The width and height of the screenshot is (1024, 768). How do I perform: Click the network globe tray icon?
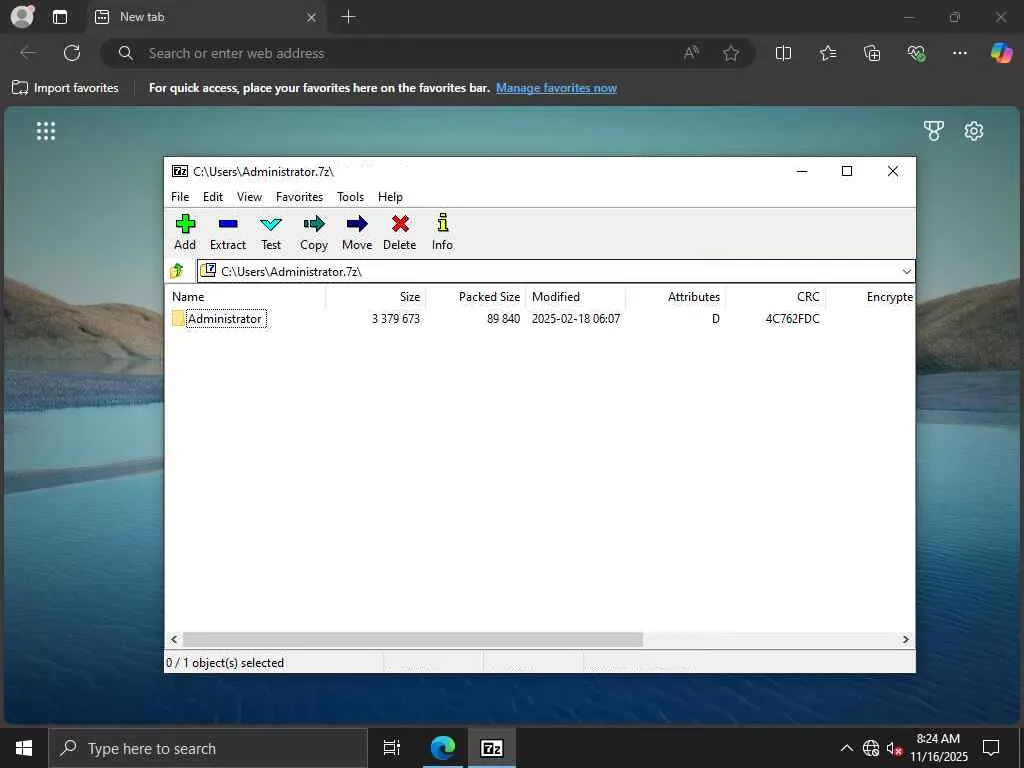tap(871, 748)
